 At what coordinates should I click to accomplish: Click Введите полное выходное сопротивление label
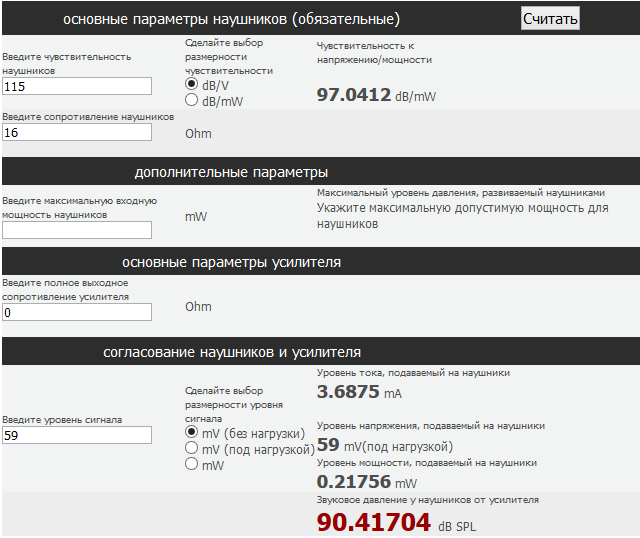tap(65, 290)
